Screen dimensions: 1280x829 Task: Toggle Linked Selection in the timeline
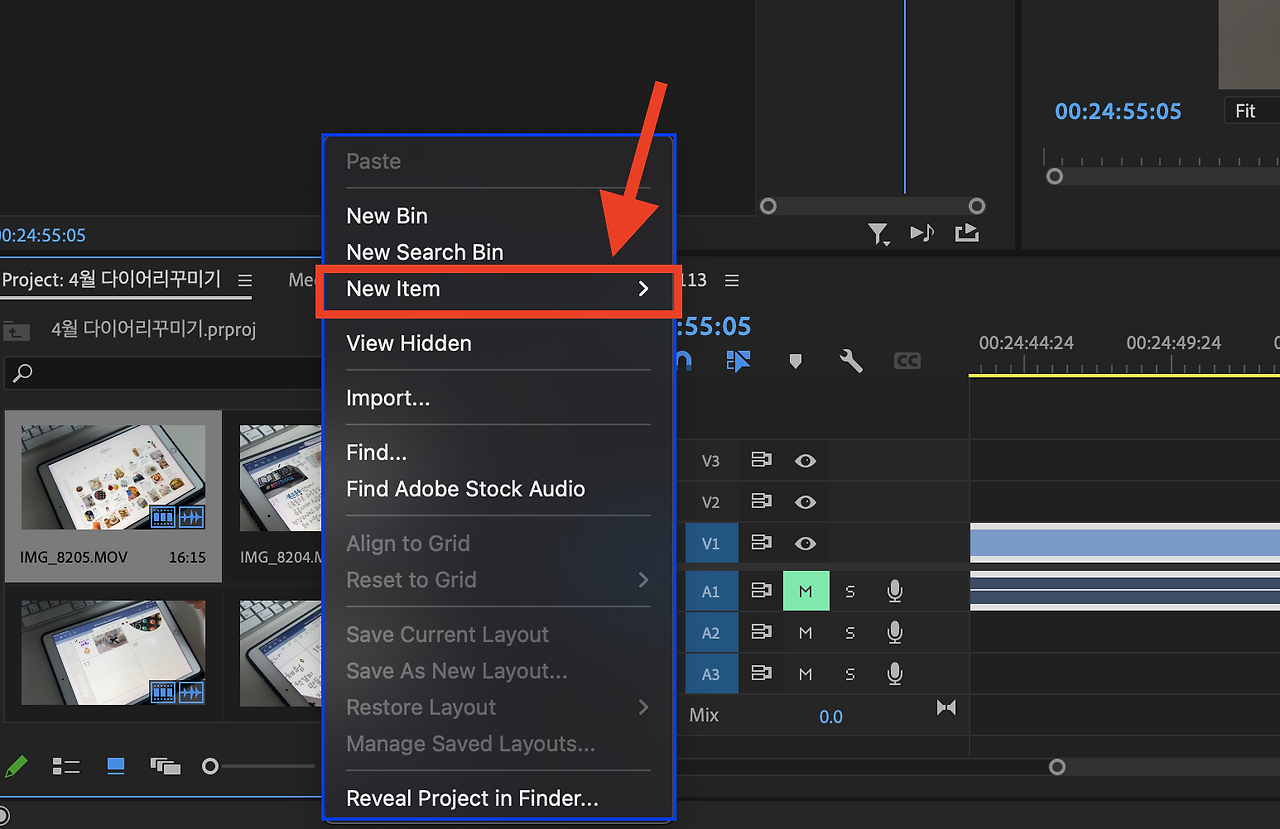point(738,361)
